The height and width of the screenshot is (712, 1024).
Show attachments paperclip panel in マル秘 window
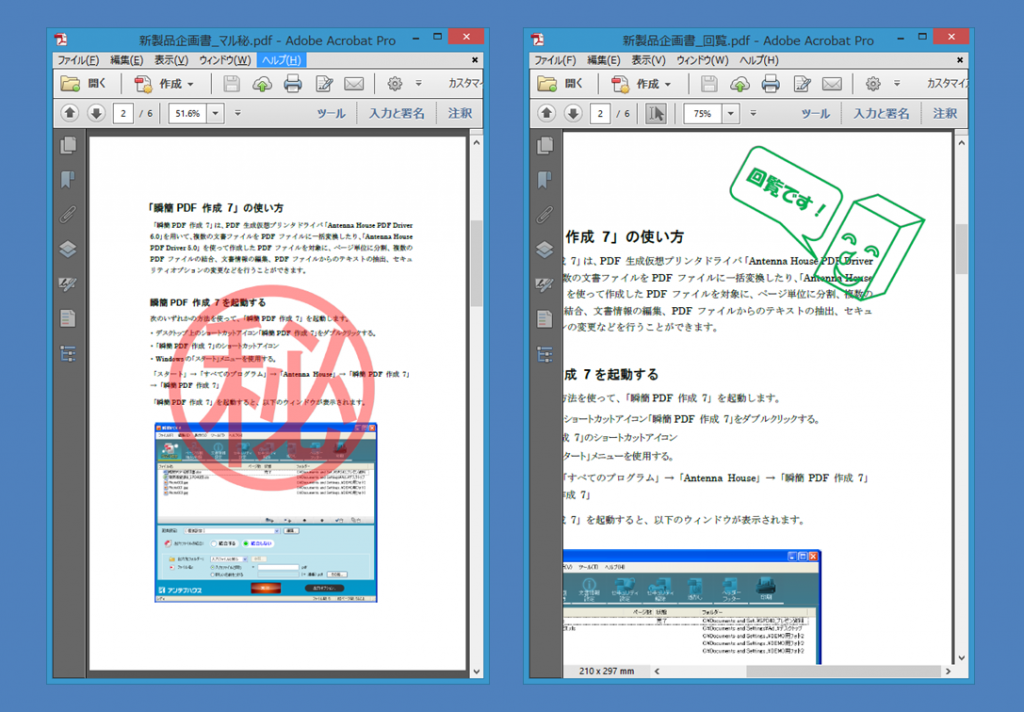tap(68, 214)
